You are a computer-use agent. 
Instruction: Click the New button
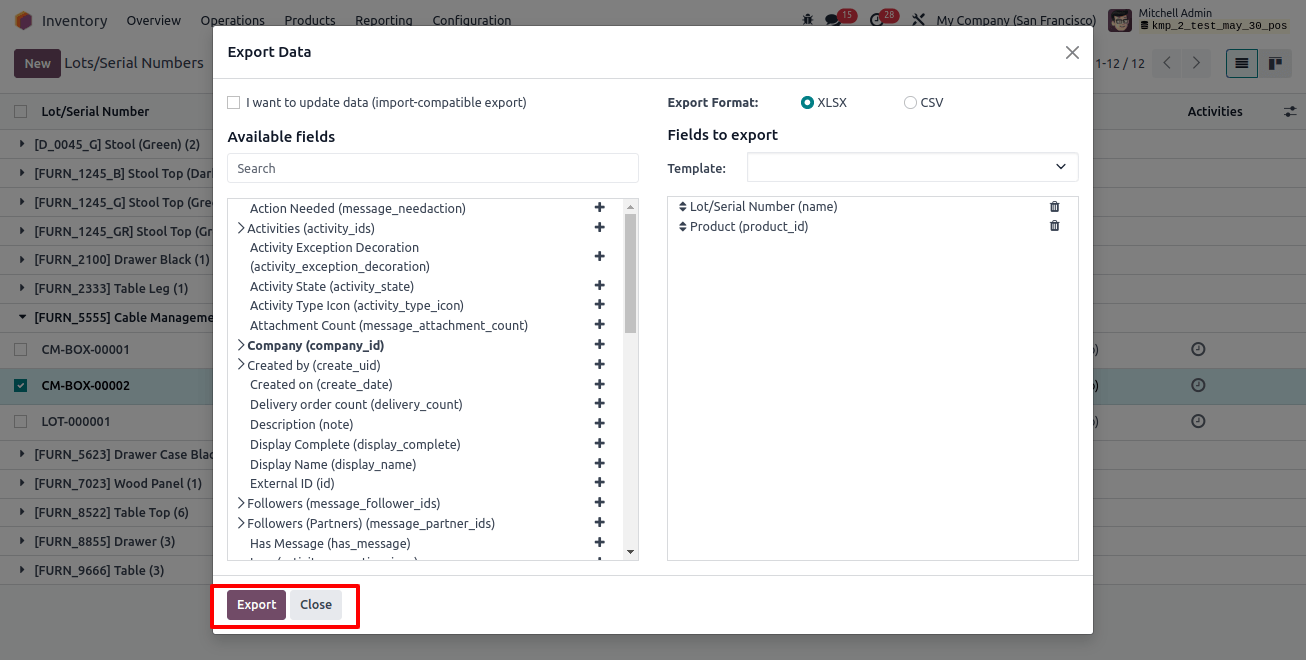click(37, 63)
